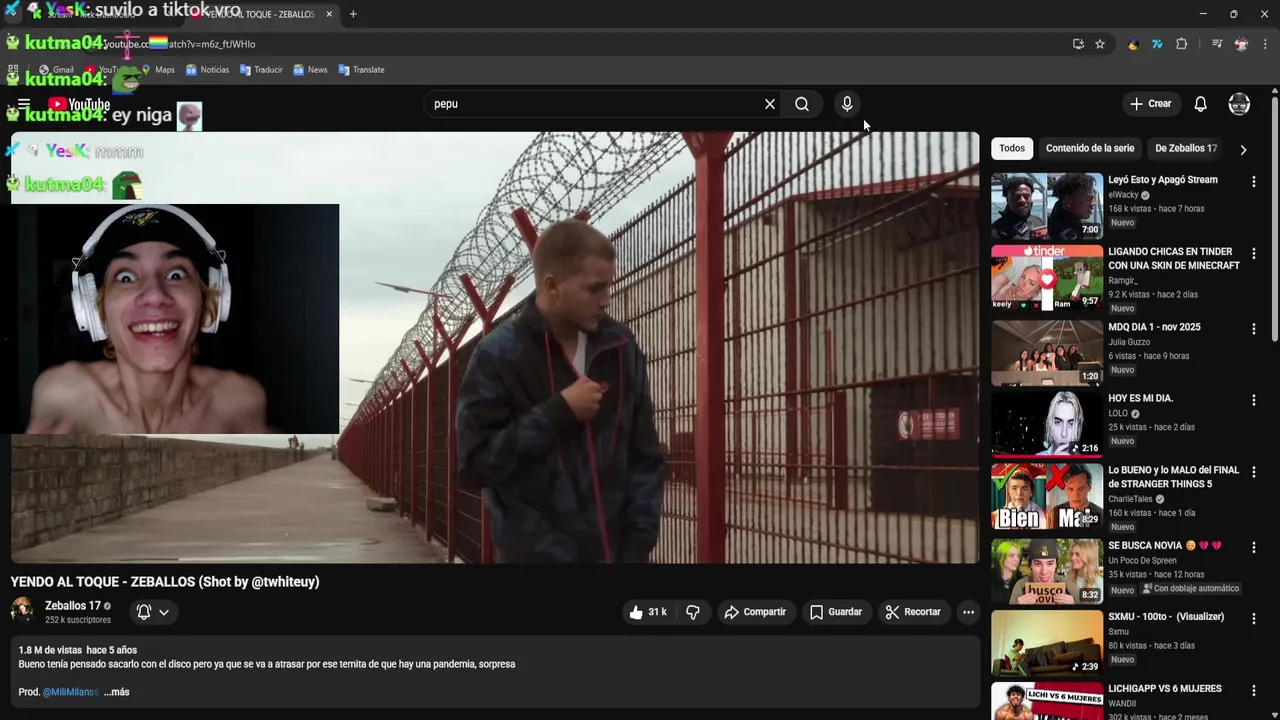Open Chrome profile avatar

click(1241, 44)
